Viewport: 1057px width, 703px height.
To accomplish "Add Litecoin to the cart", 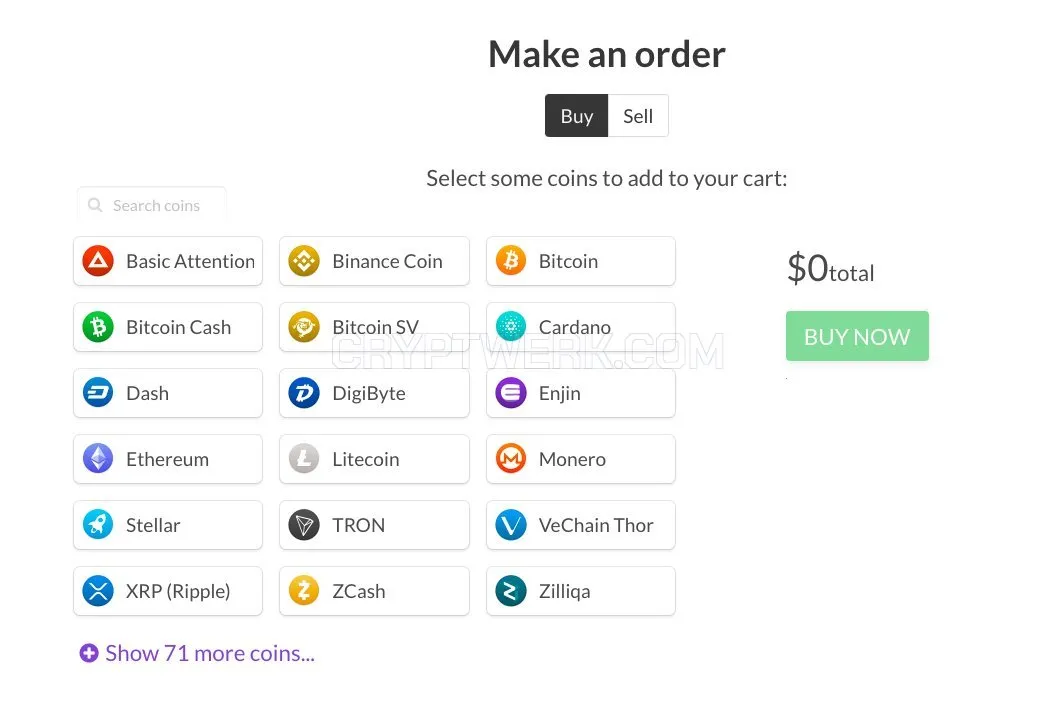I will [x=374, y=459].
